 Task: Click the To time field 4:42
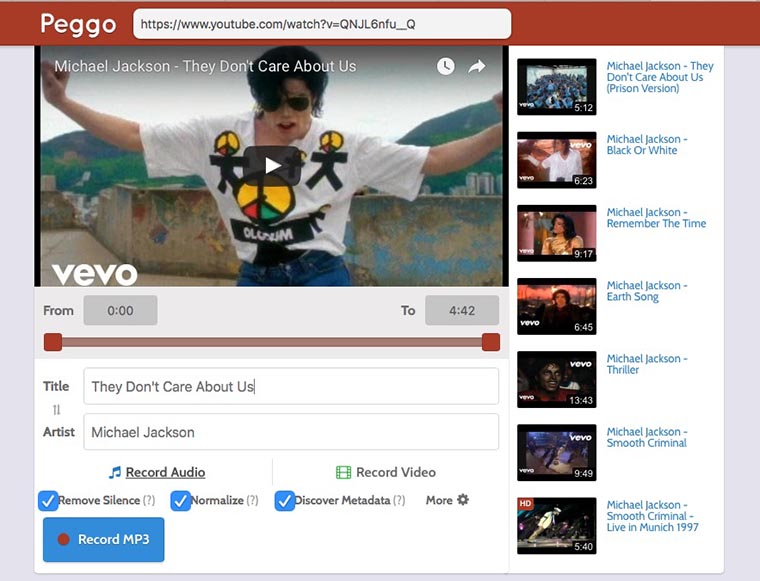click(462, 310)
